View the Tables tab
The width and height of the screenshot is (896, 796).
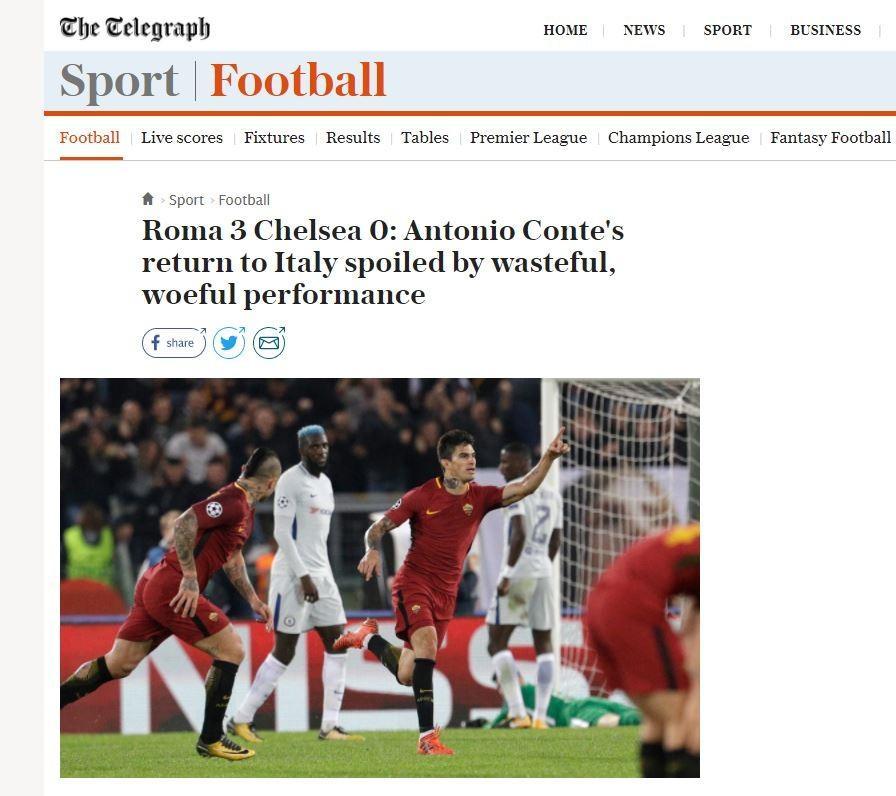[425, 138]
